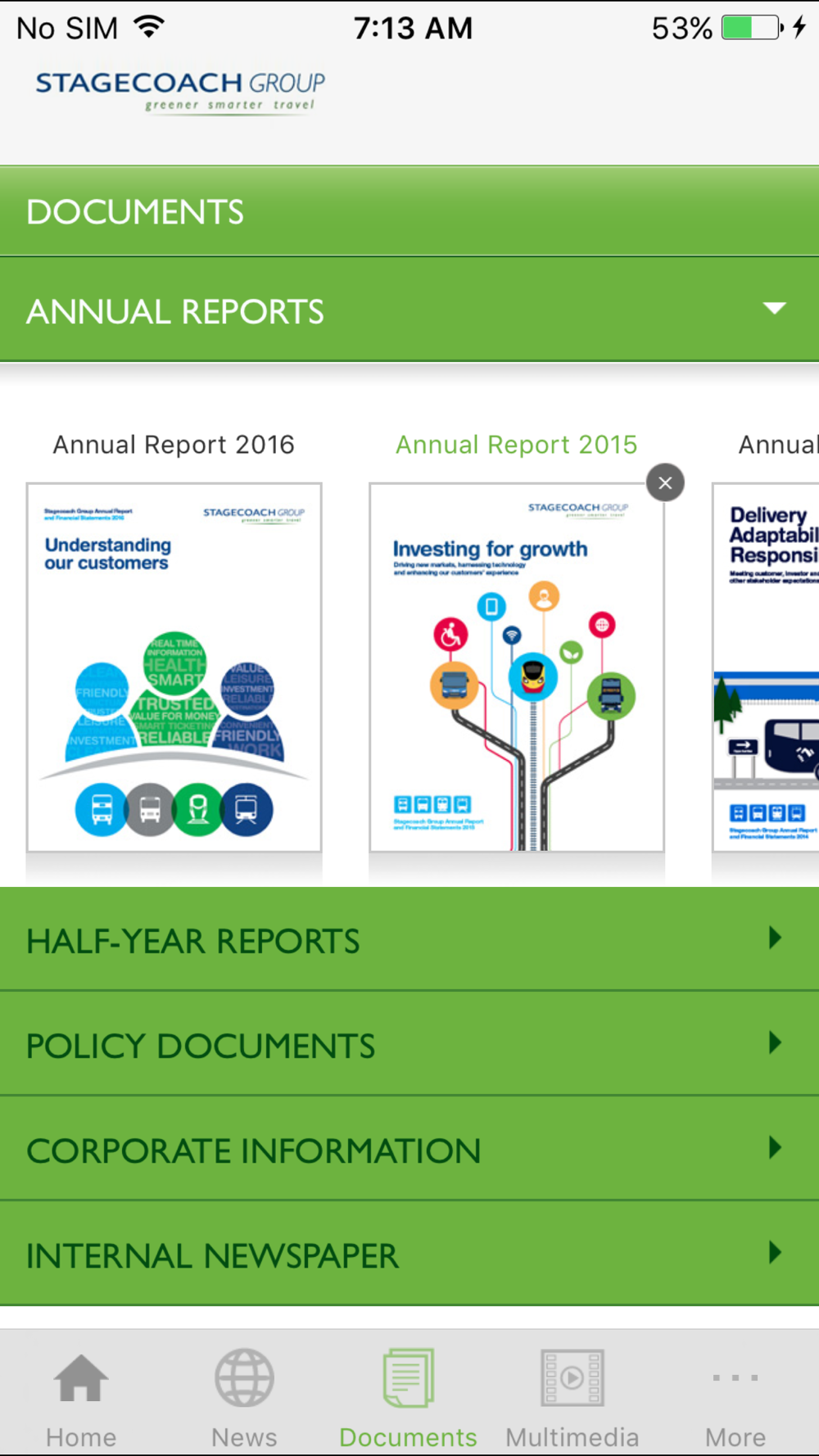Open the Corporate Information section
Screen dimensions: 819x1456
coord(409,1149)
